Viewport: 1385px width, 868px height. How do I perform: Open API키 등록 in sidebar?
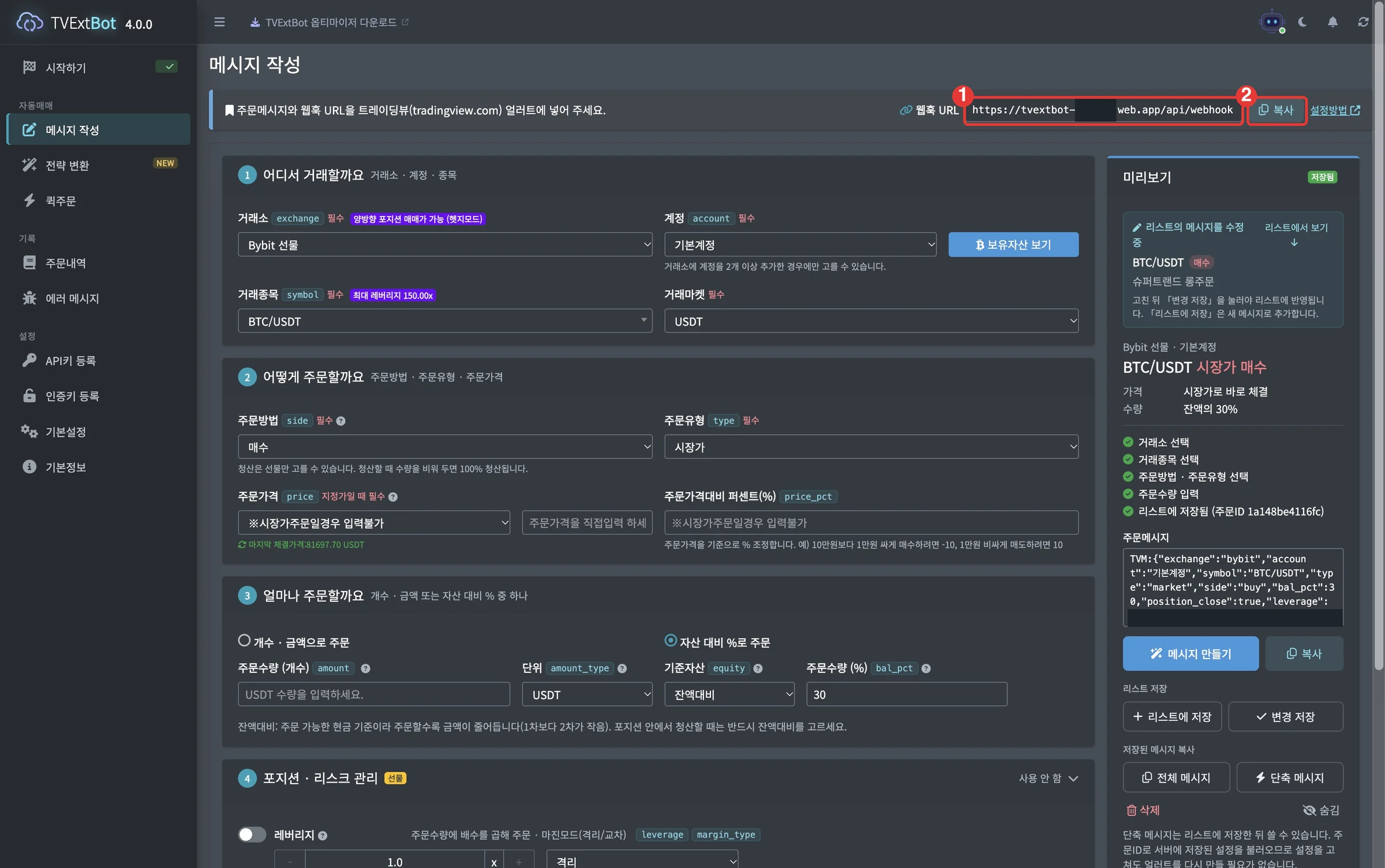[x=99, y=361]
